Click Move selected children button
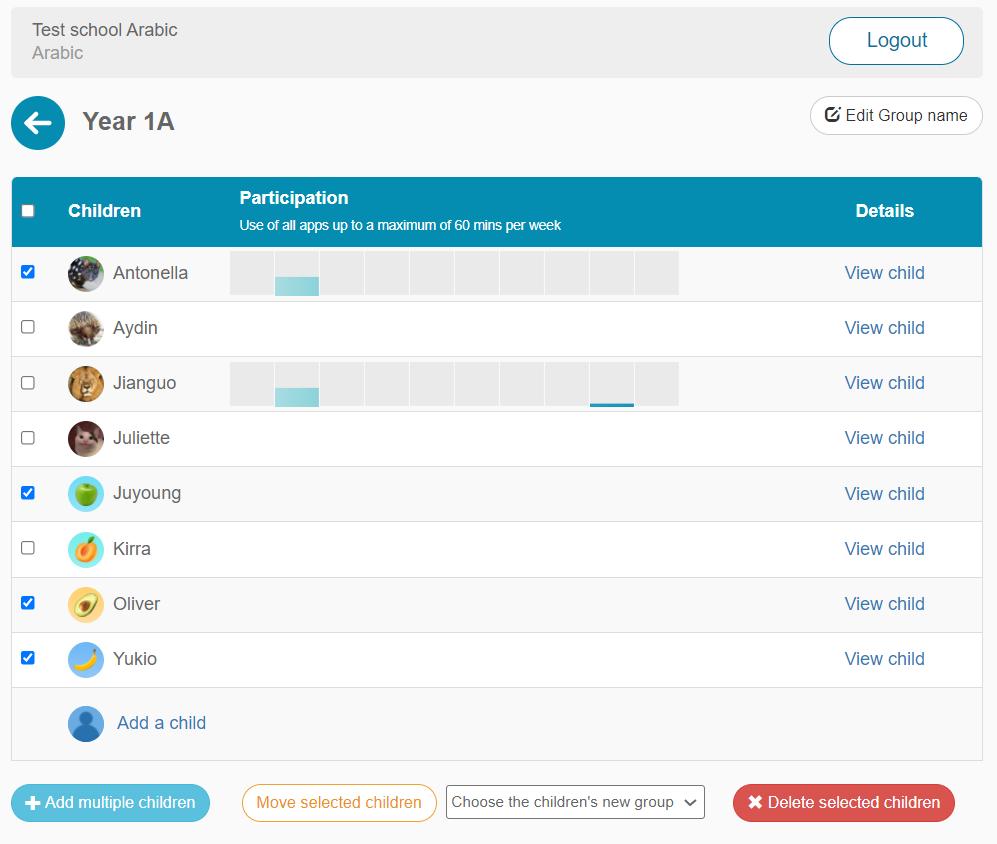 click(x=339, y=802)
